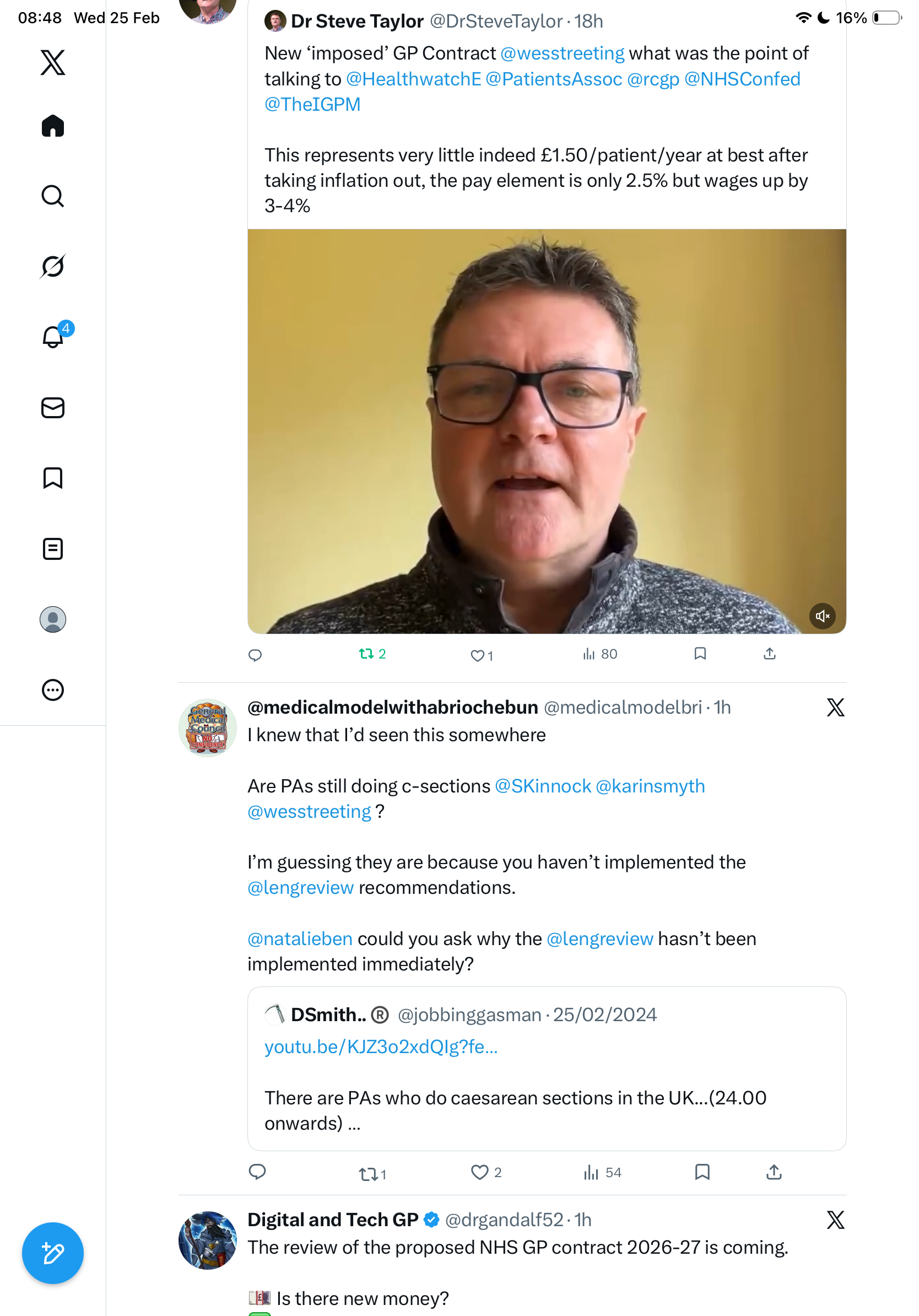Tap the compose new post button

pyautogui.click(x=53, y=1253)
